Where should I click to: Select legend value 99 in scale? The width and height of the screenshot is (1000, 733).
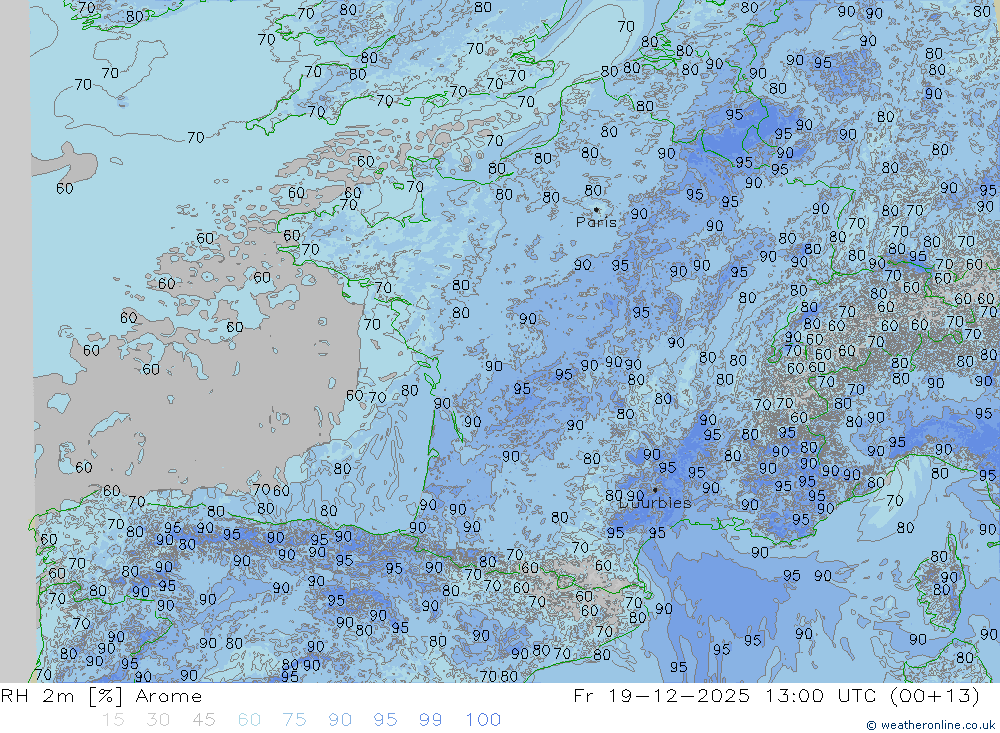point(430,720)
